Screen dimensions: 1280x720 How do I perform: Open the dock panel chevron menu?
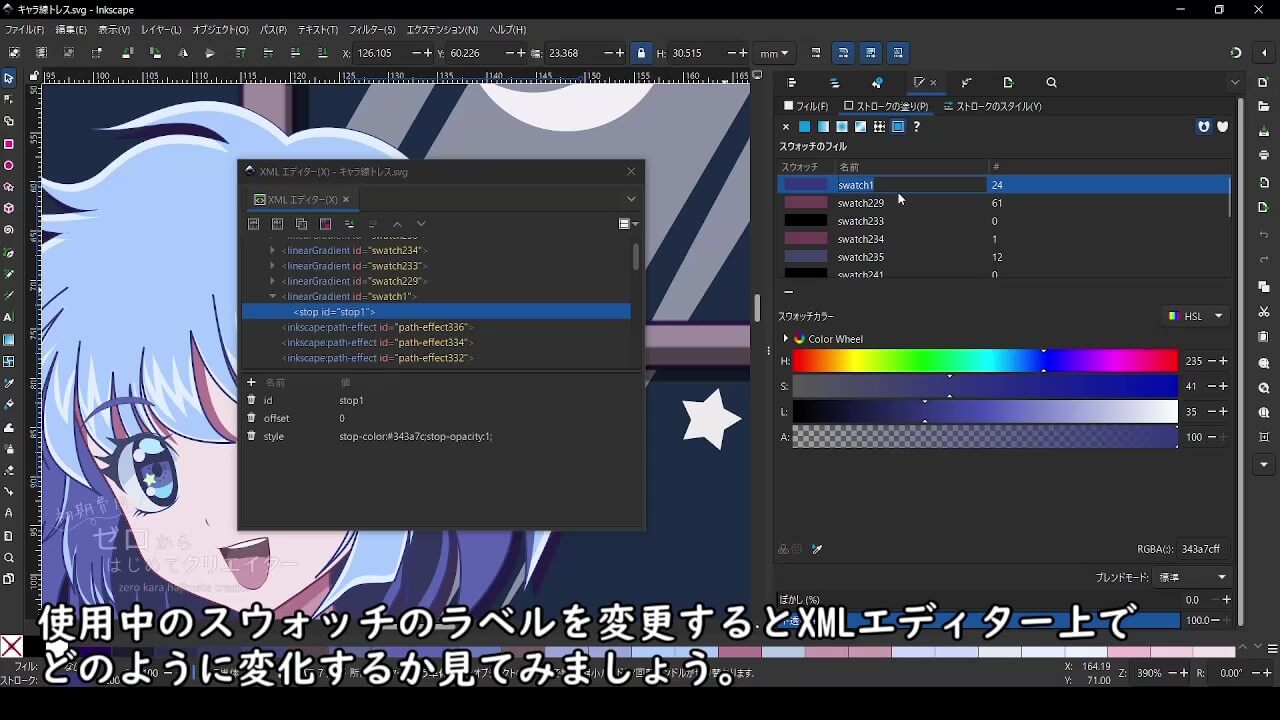(x=1236, y=83)
